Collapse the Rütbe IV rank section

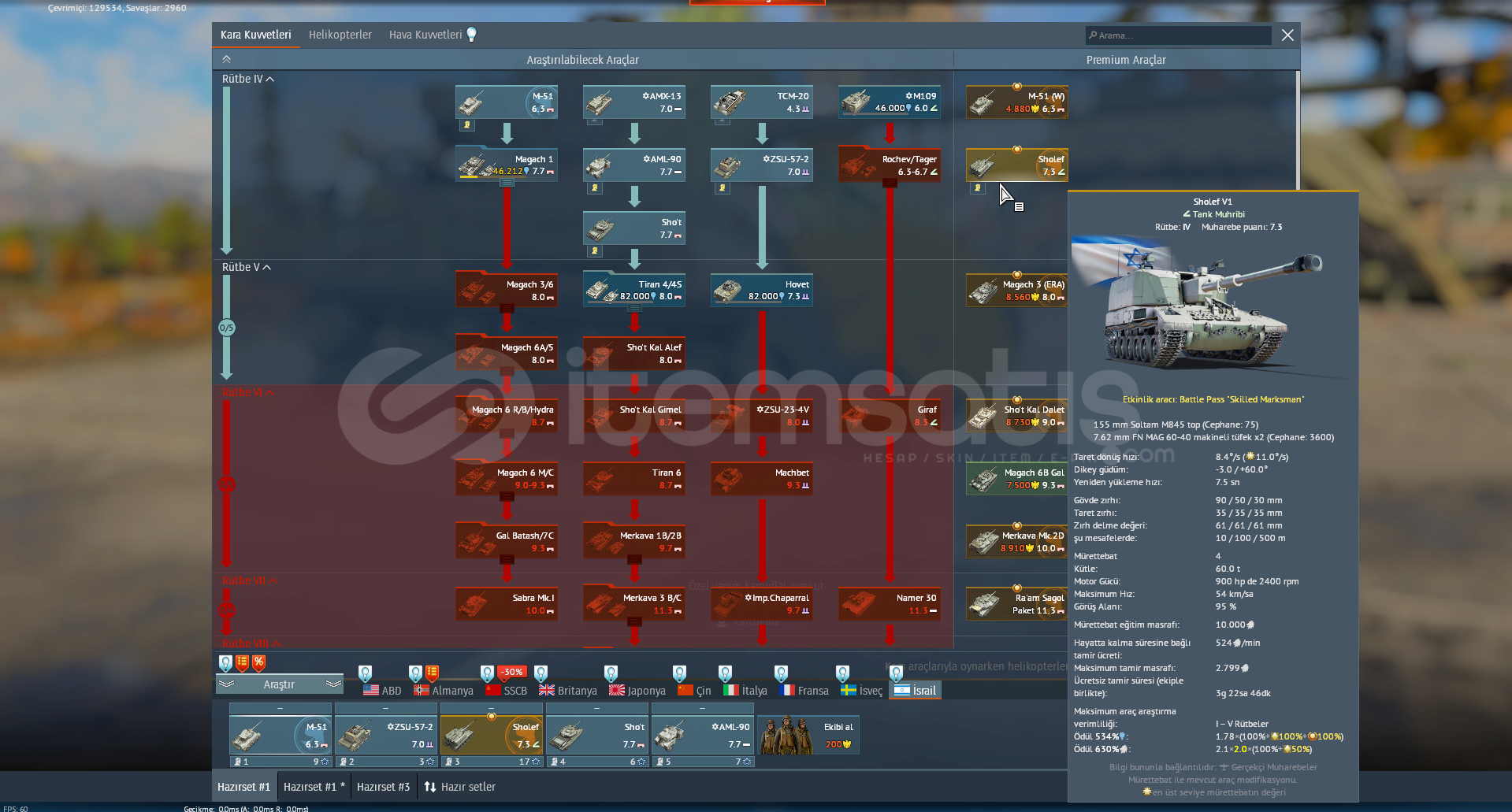point(247,79)
